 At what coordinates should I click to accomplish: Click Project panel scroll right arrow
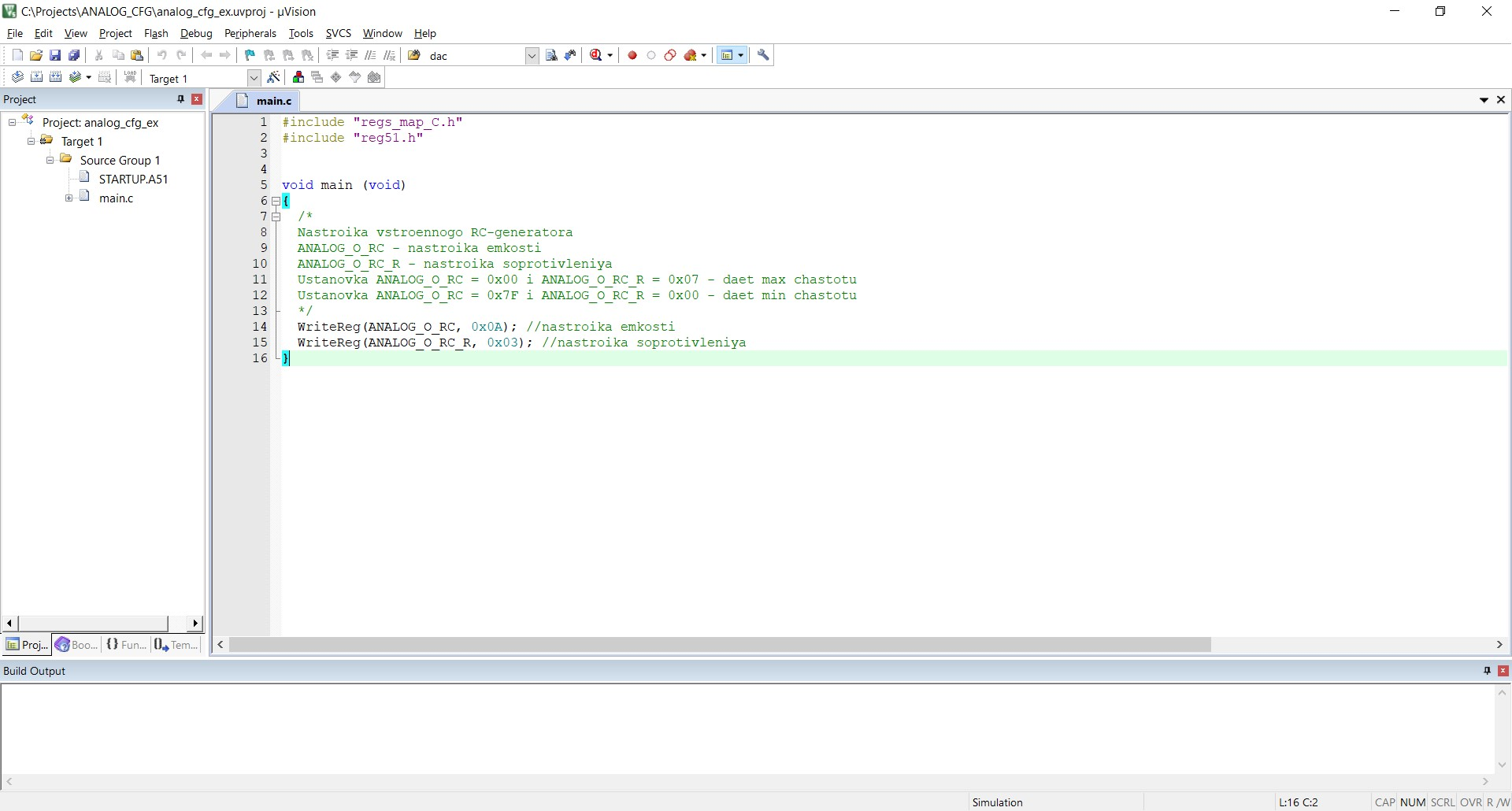(195, 624)
